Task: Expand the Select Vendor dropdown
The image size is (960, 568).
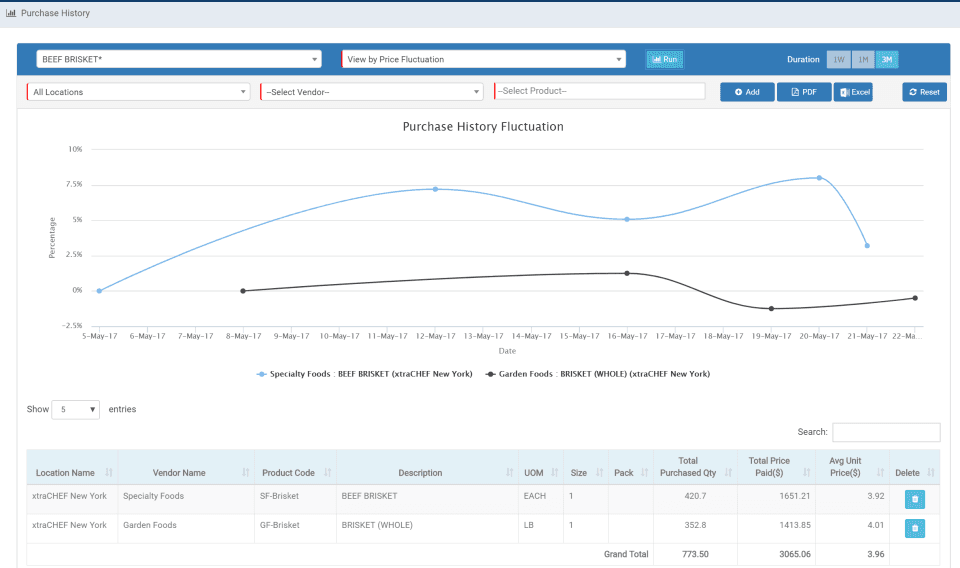Action: point(372,92)
